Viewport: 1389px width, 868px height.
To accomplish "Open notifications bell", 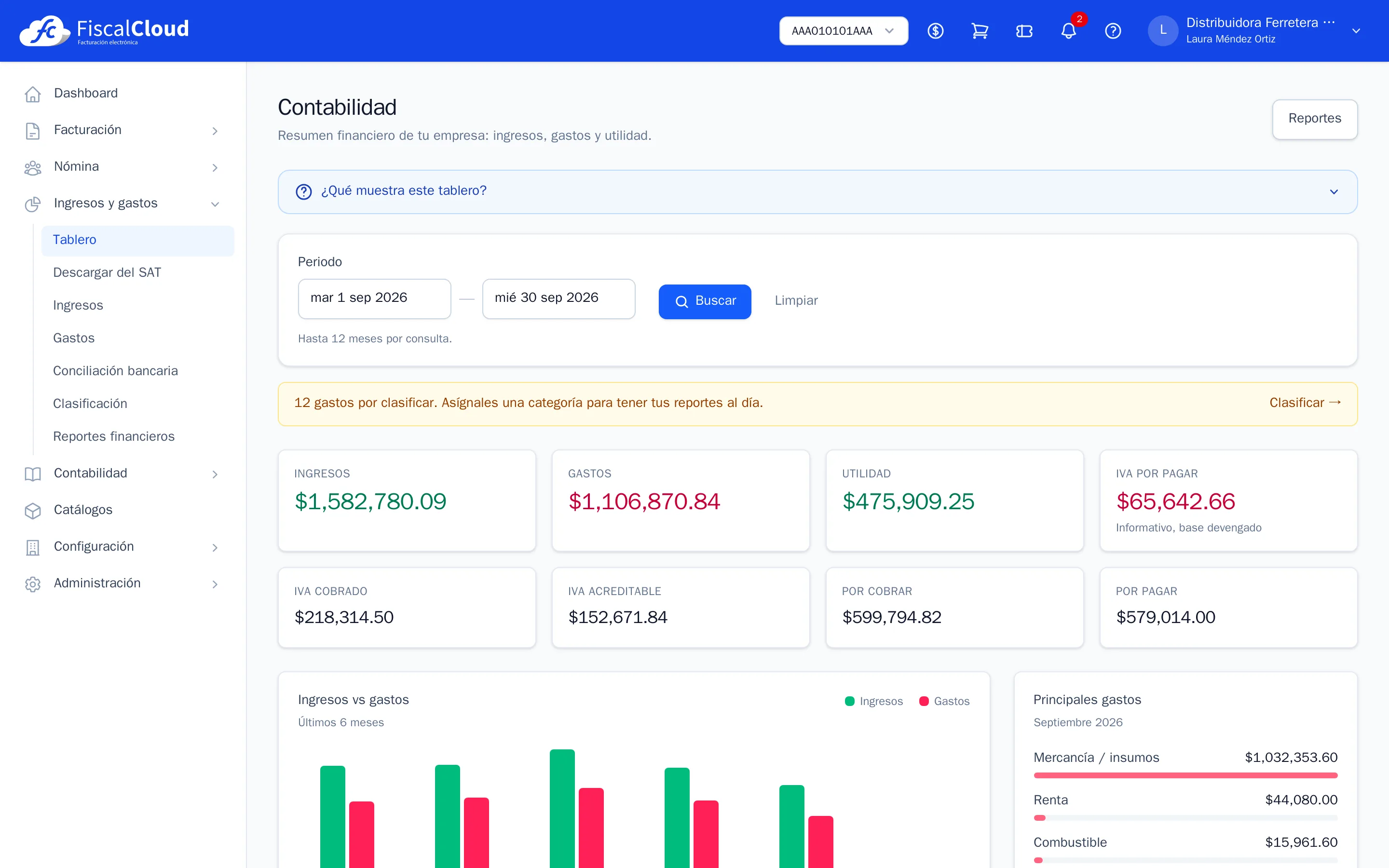I will (1068, 31).
